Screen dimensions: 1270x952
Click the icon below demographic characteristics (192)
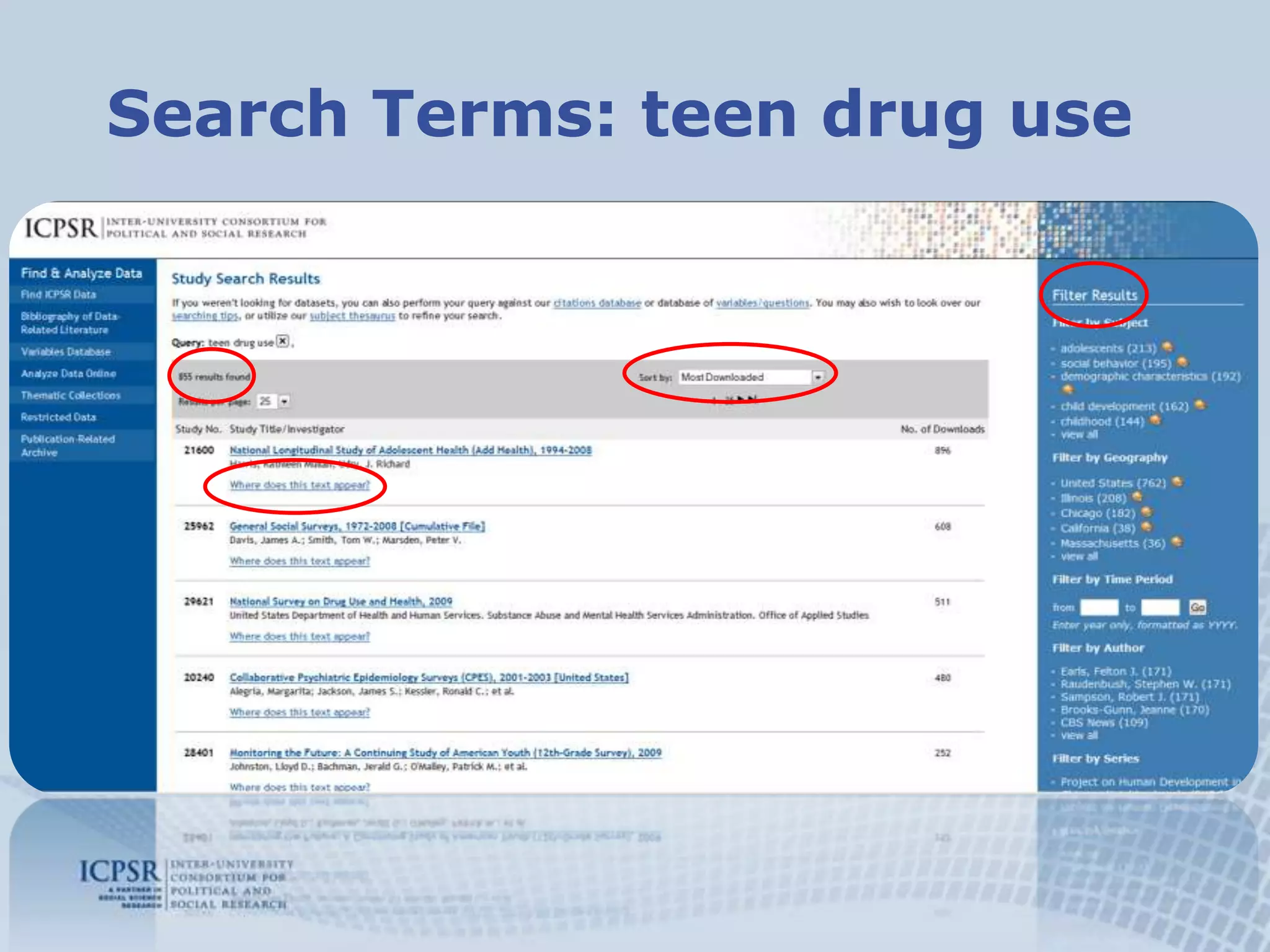(x=1067, y=390)
